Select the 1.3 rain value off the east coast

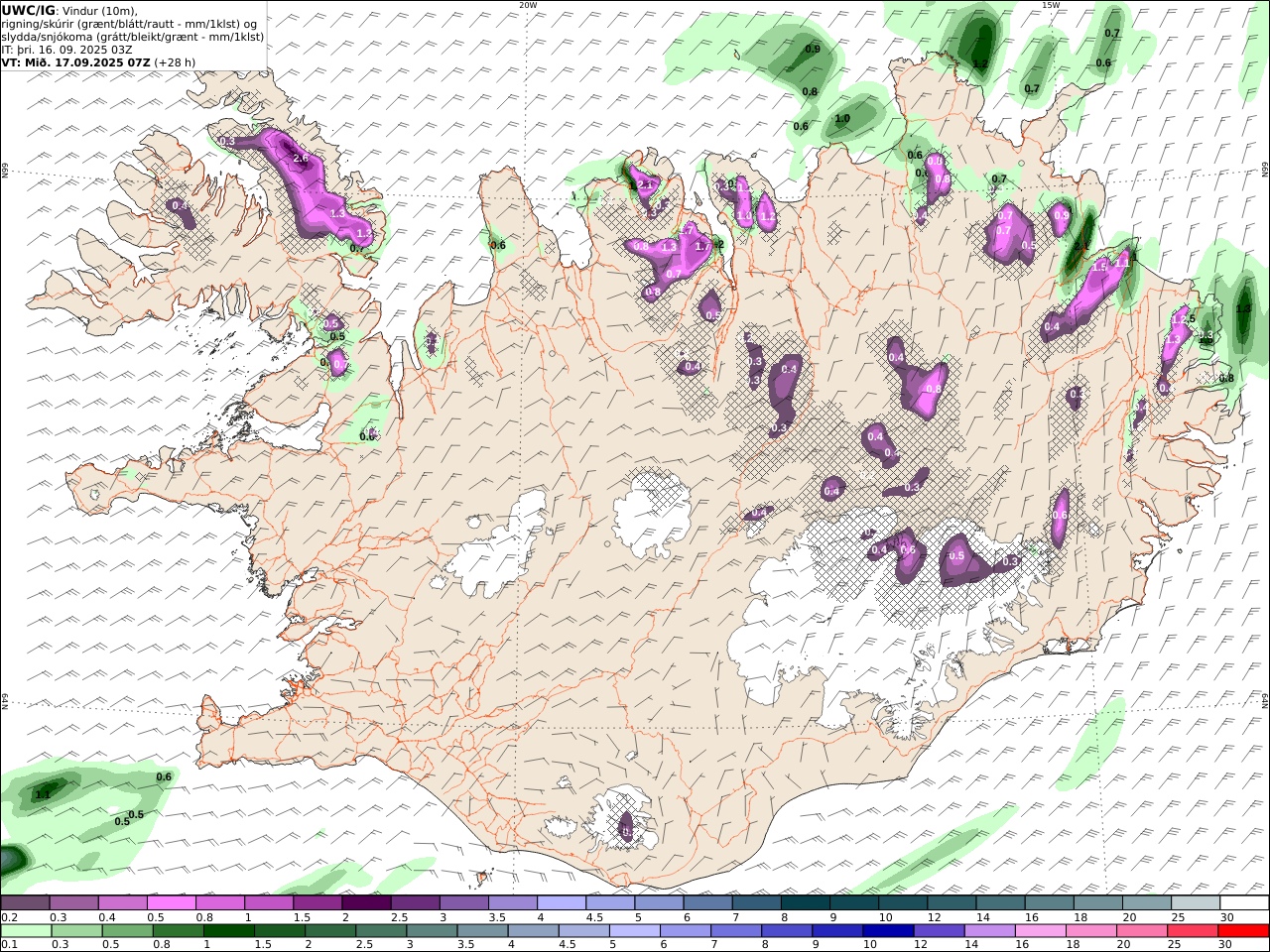pyautogui.click(x=1243, y=308)
